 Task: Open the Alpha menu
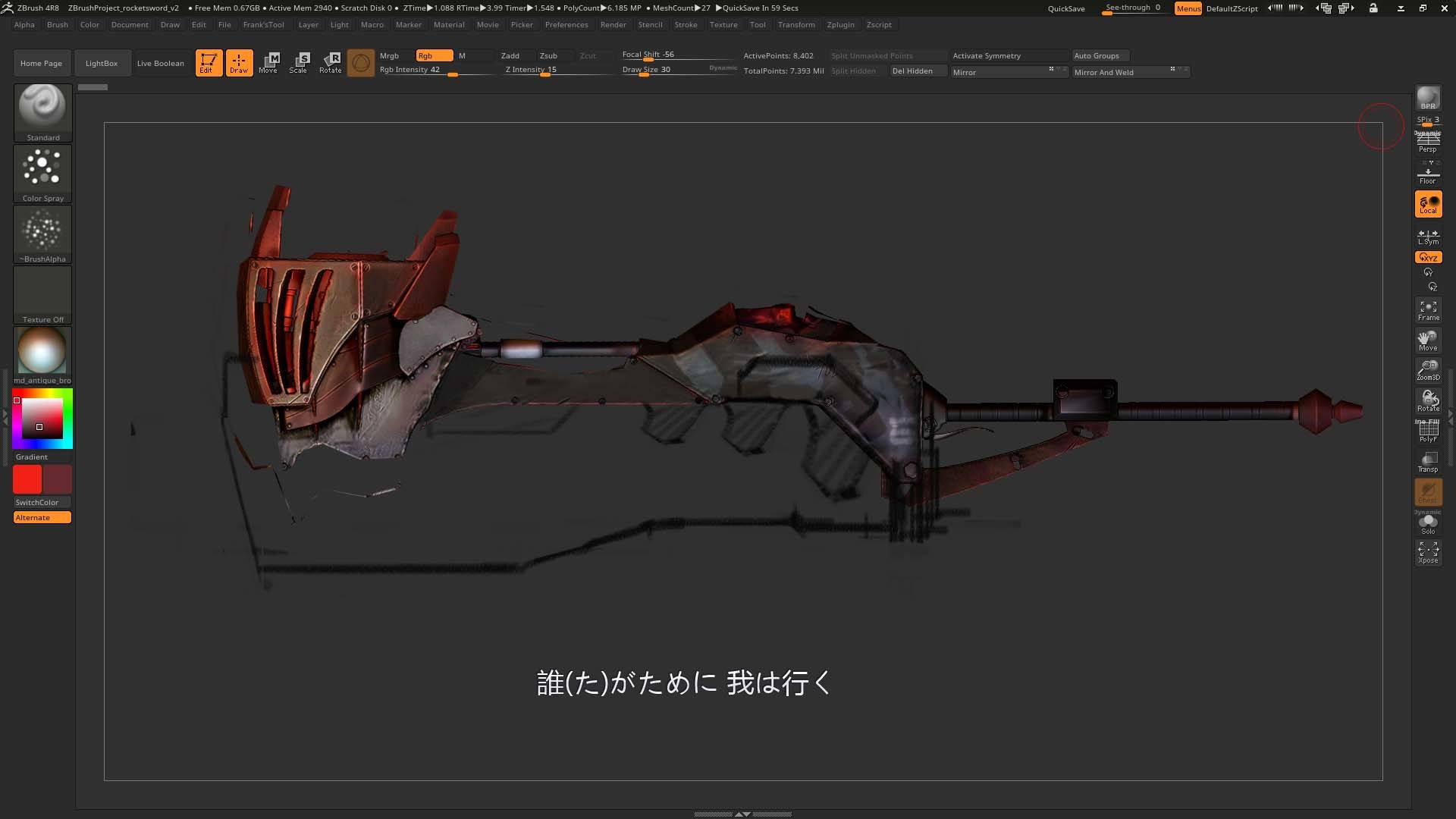(x=24, y=24)
